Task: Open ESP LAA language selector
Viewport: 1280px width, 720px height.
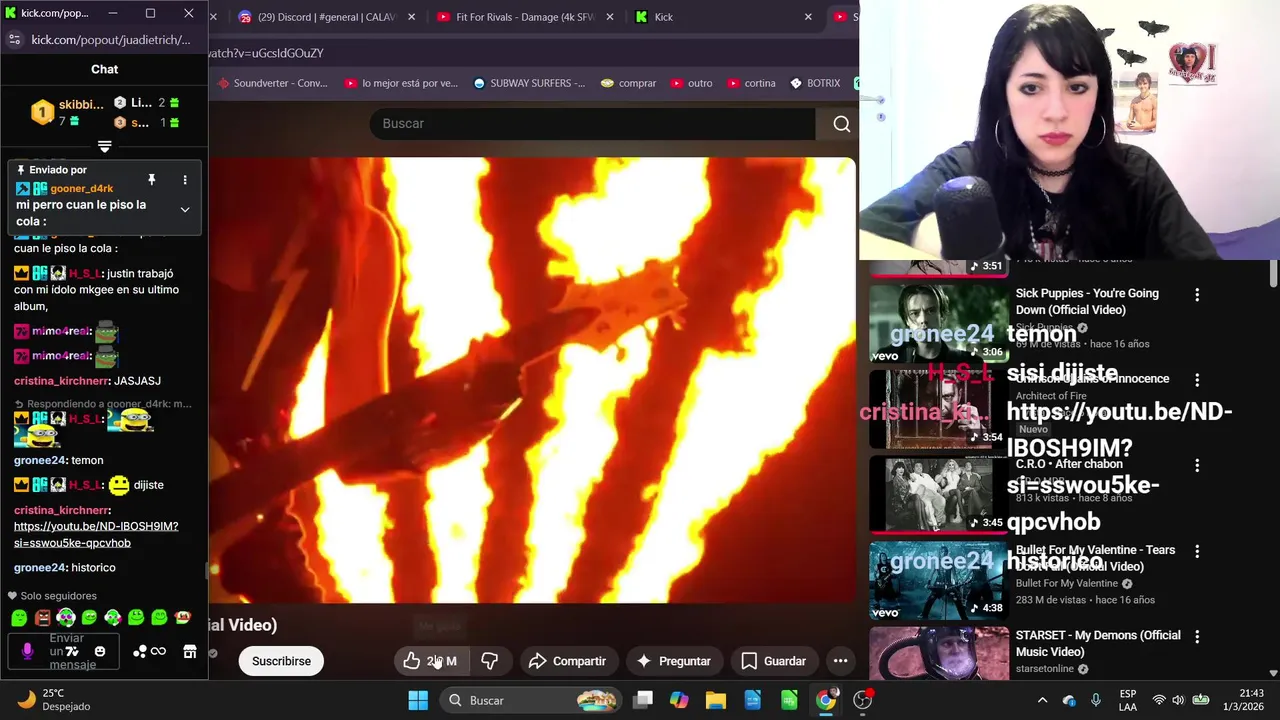Action: click(1128, 700)
